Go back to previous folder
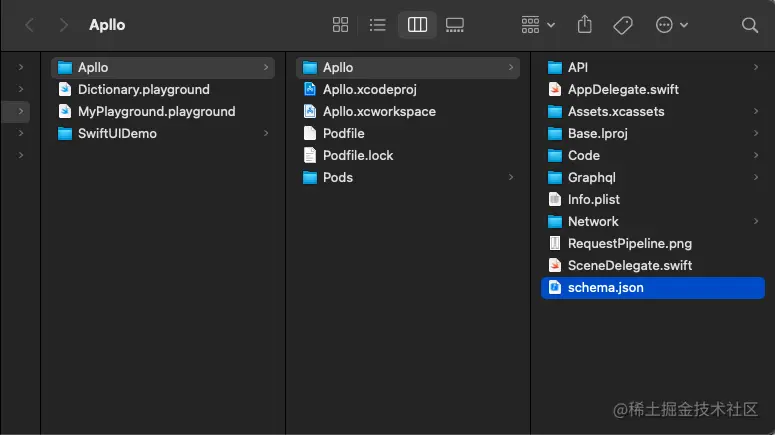 (x=30, y=25)
